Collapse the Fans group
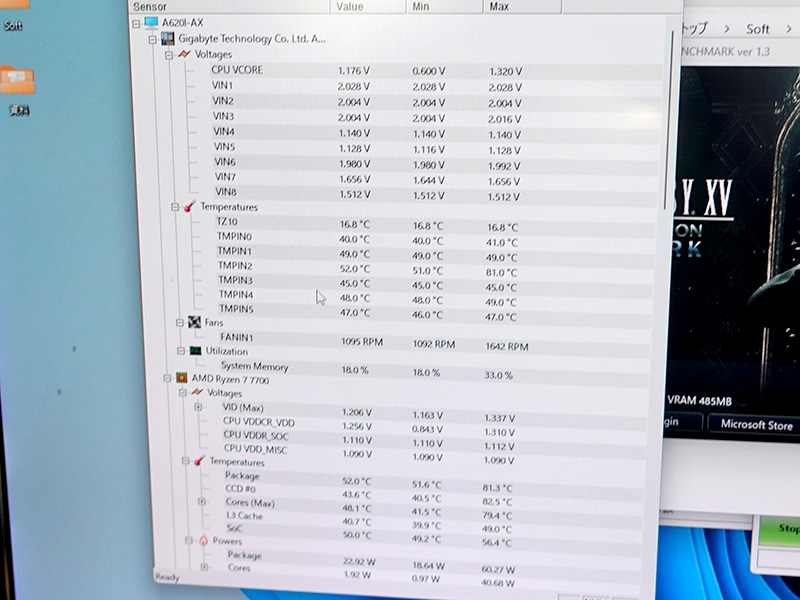 click(x=180, y=323)
